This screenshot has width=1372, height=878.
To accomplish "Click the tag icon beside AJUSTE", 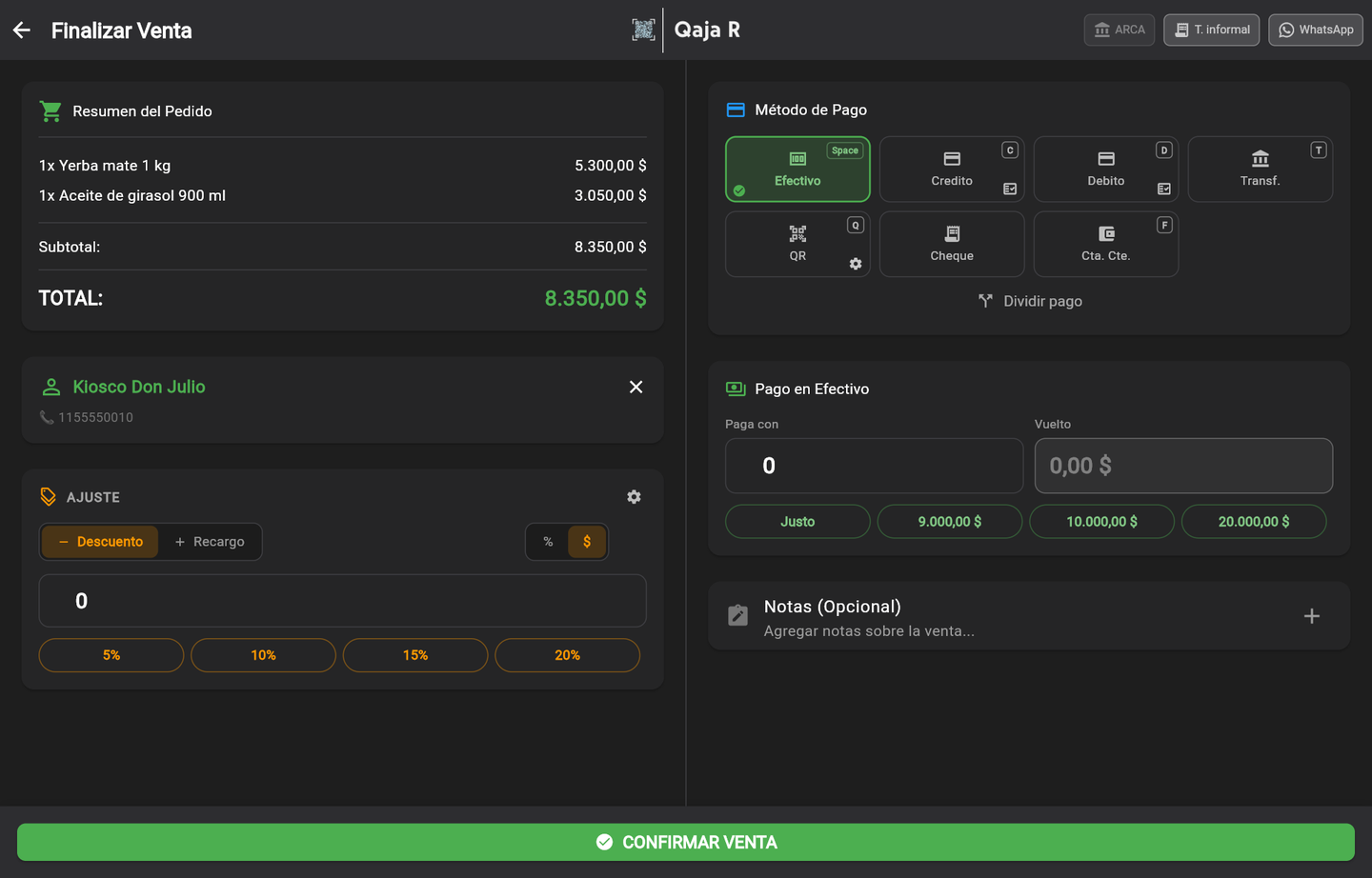I will click(x=48, y=497).
